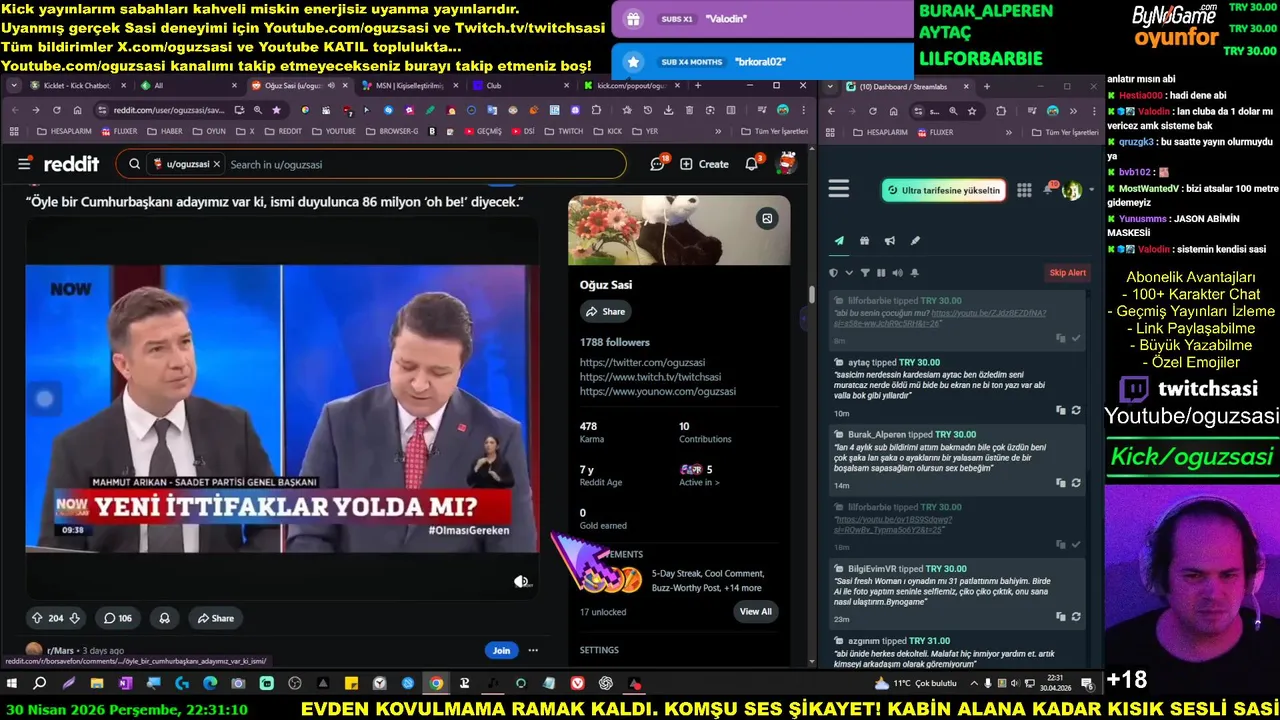
Task: Expand the chevron beside the shield
Action: point(849,273)
